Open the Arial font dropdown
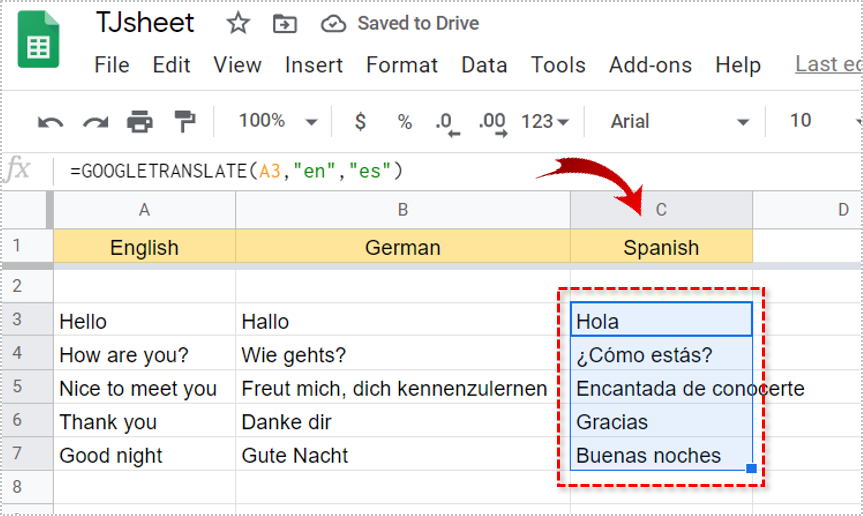Viewport: 863px width, 516px height. [x=680, y=121]
